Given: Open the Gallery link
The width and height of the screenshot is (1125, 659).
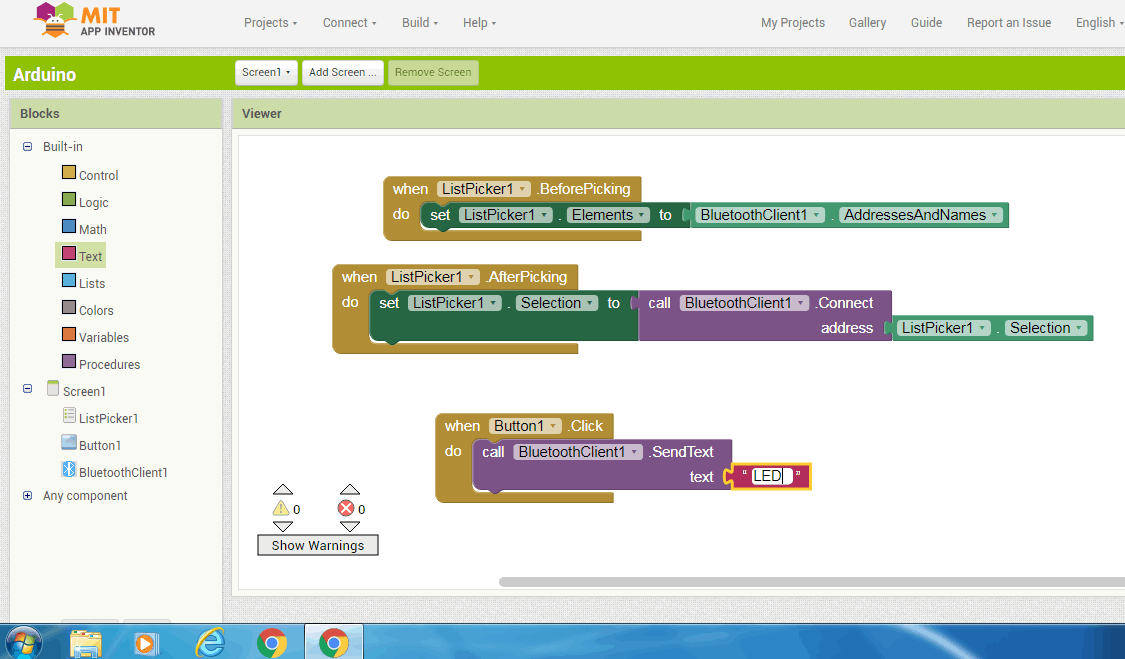Looking at the screenshot, I should [867, 23].
